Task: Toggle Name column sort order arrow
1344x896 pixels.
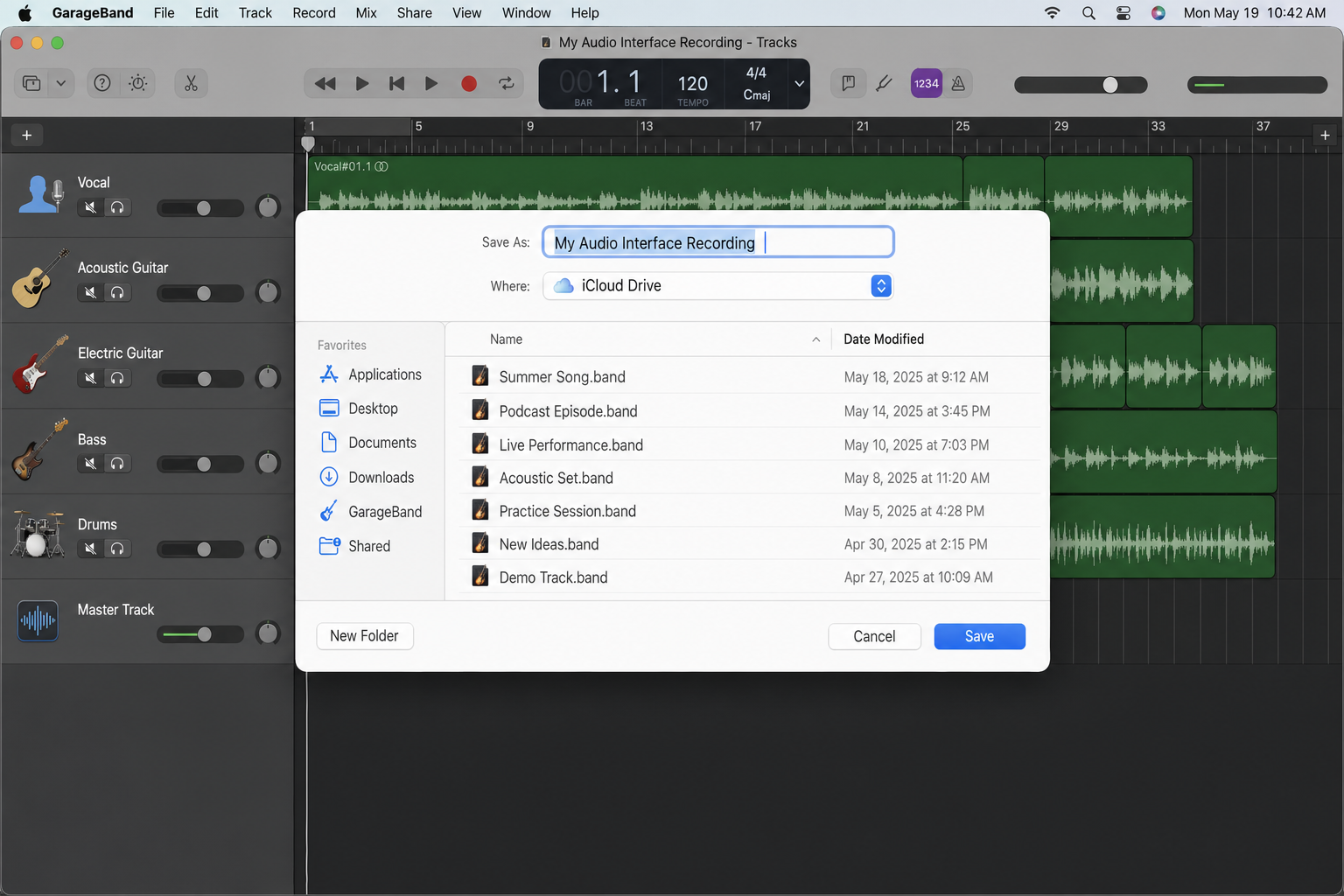Action: coord(815,339)
